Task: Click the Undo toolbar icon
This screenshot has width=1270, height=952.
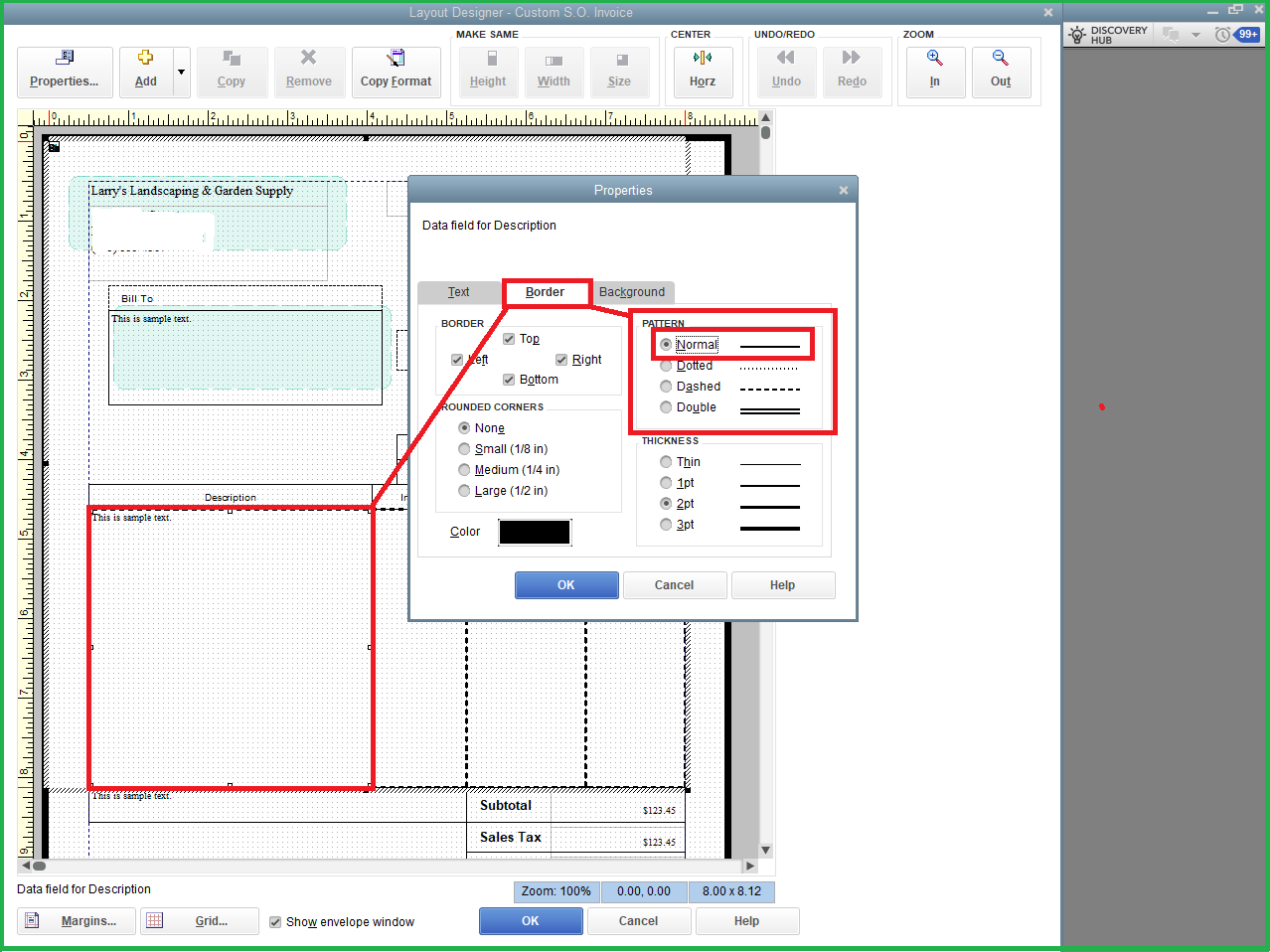Action: 786,71
